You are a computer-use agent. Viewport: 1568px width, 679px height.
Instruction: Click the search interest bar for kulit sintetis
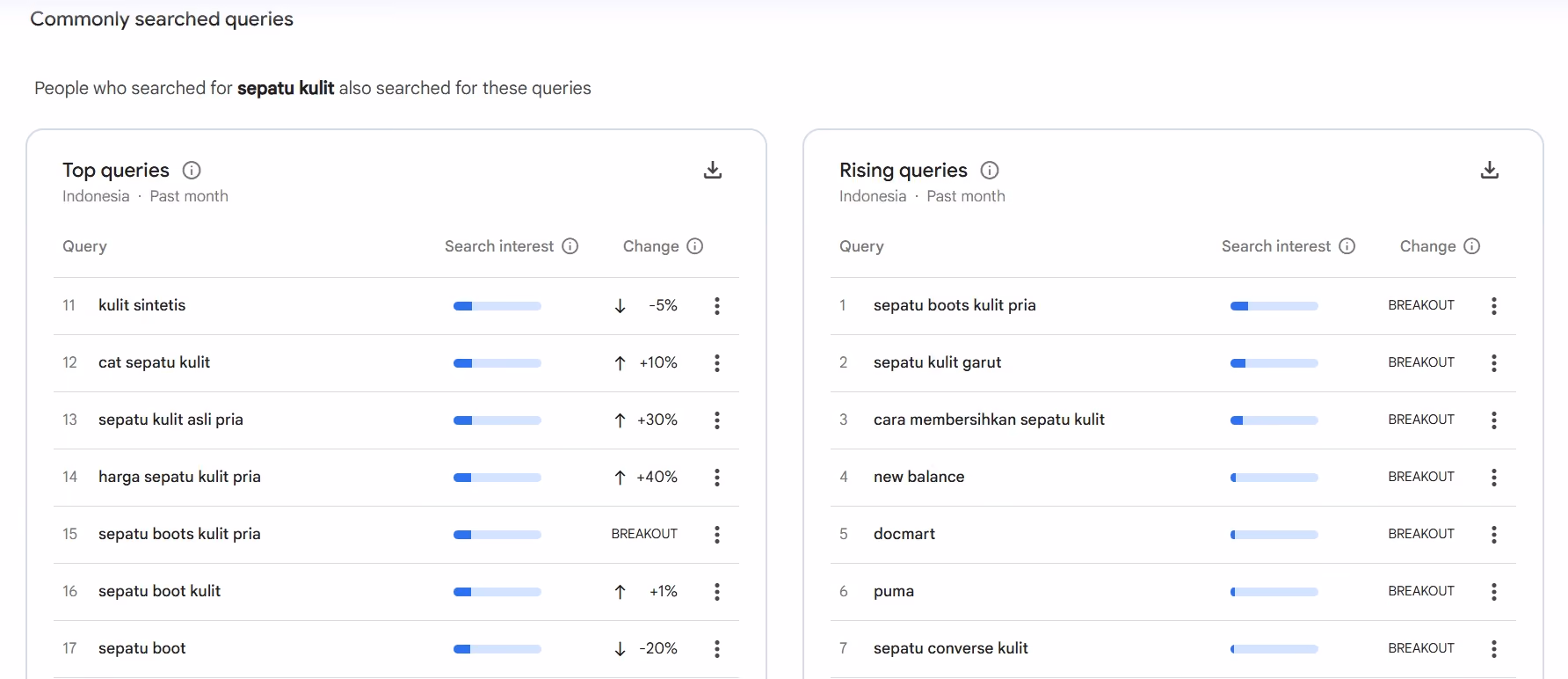point(497,306)
